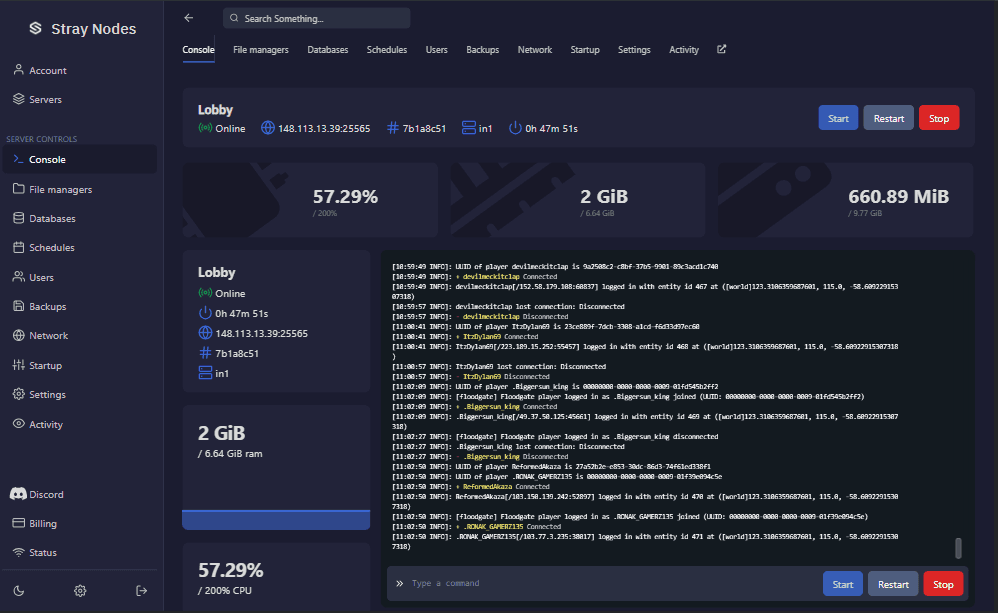998x613 pixels.
Task: Go to Servers in the sidebar
Action: [x=45, y=99]
